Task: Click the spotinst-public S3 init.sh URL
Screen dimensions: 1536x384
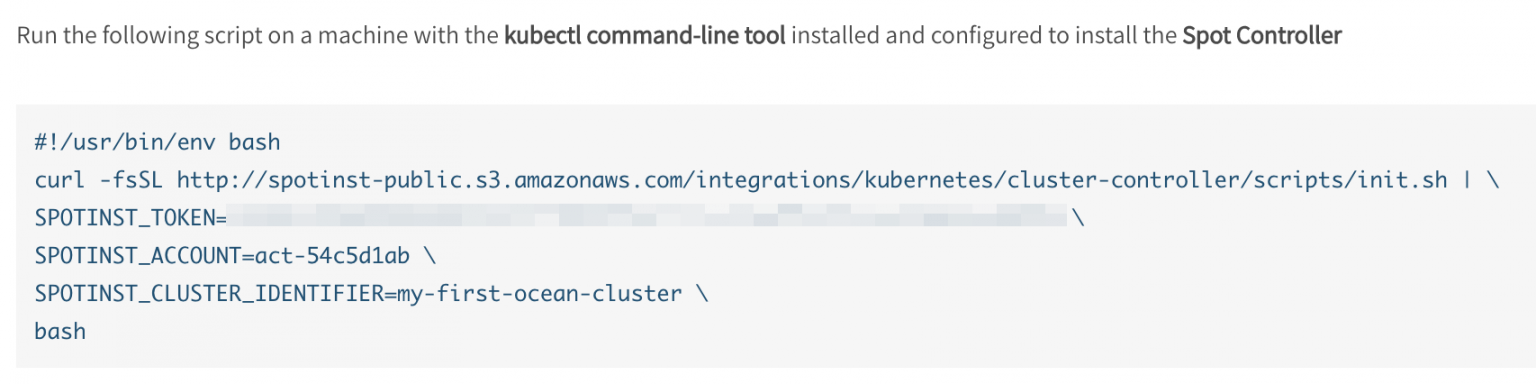Action: [x=812, y=180]
